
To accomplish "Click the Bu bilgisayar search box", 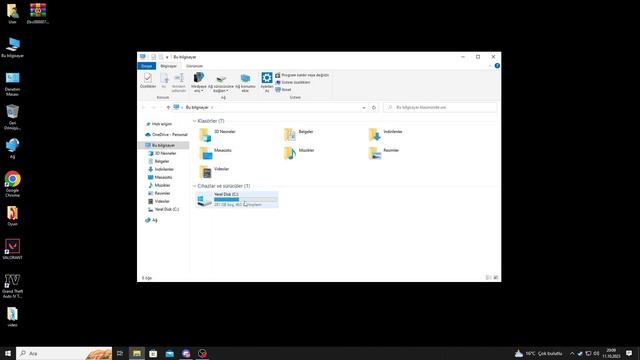I will pyautogui.click(x=440, y=107).
